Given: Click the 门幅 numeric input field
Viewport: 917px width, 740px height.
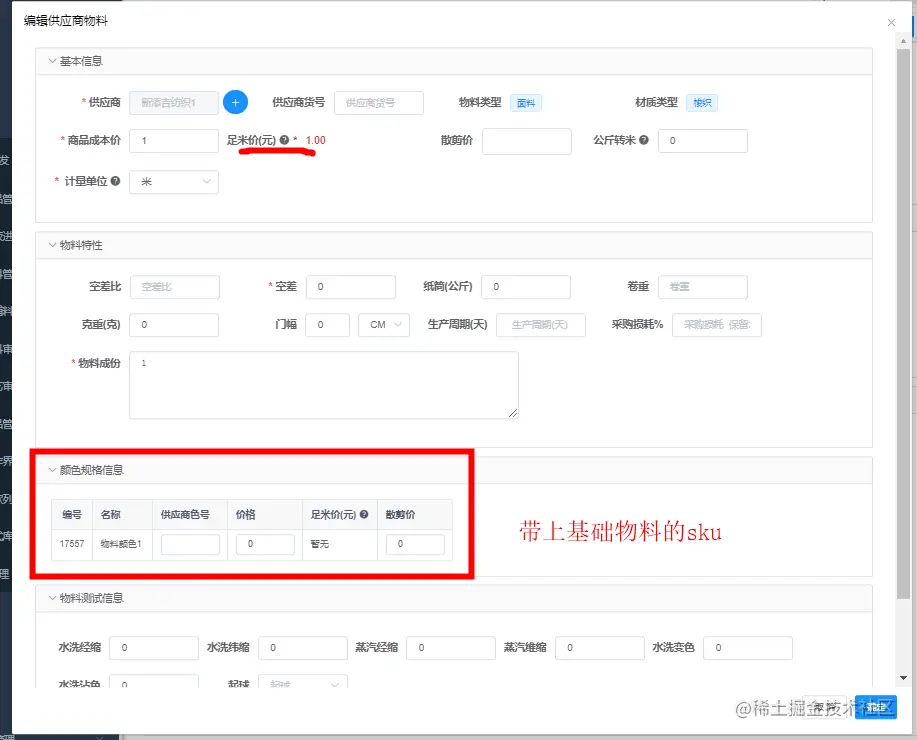Looking at the screenshot, I should pyautogui.click(x=328, y=325).
